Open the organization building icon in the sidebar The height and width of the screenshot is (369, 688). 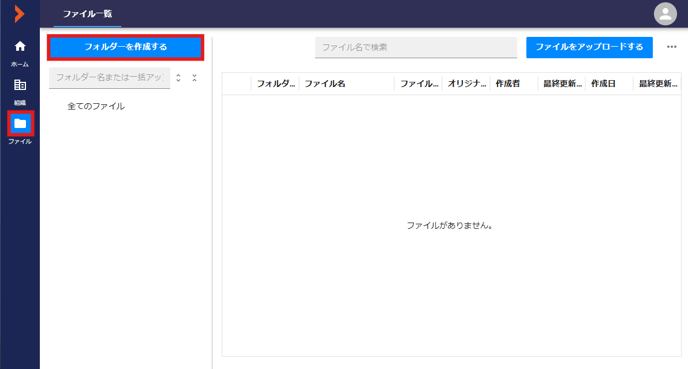[x=20, y=85]
